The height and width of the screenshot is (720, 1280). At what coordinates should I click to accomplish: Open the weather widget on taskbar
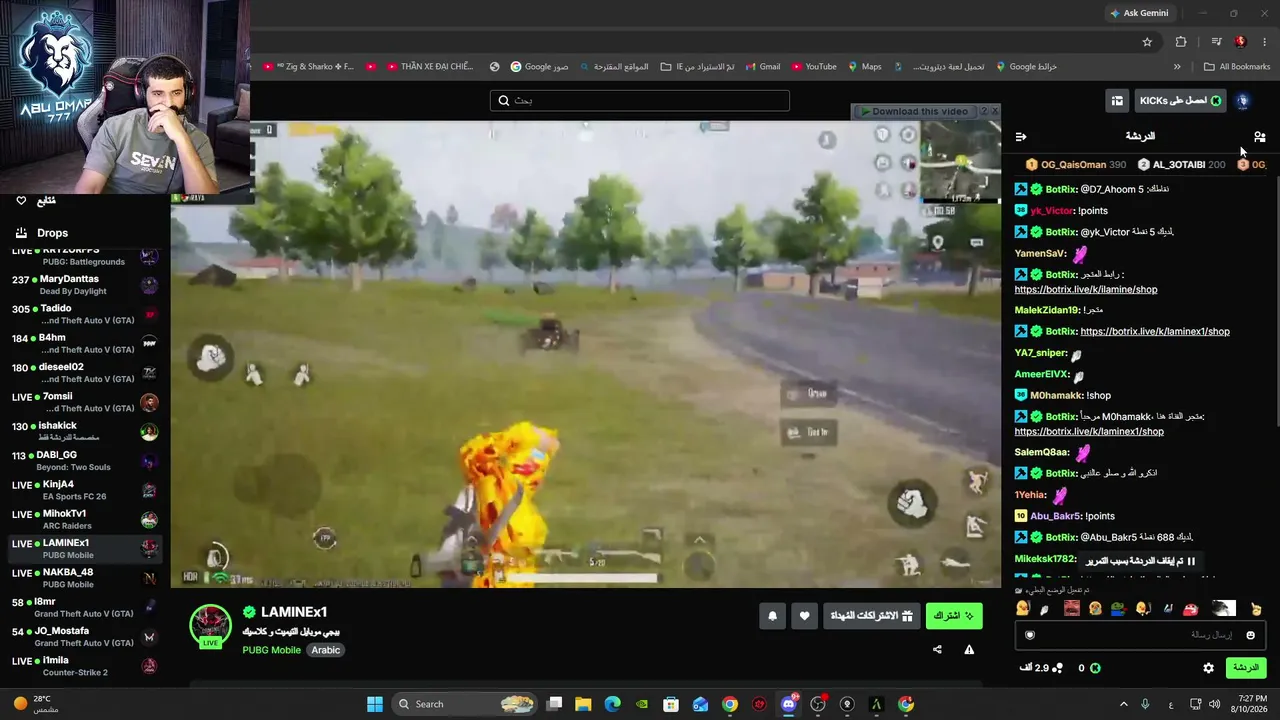tap(35, 704)
